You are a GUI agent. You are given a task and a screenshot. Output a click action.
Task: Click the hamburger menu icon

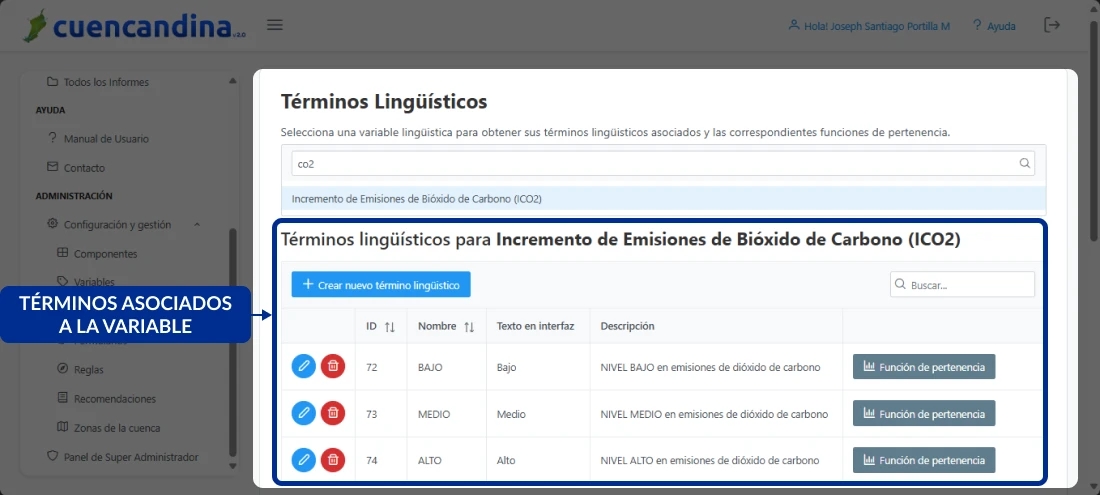[275, 25]
